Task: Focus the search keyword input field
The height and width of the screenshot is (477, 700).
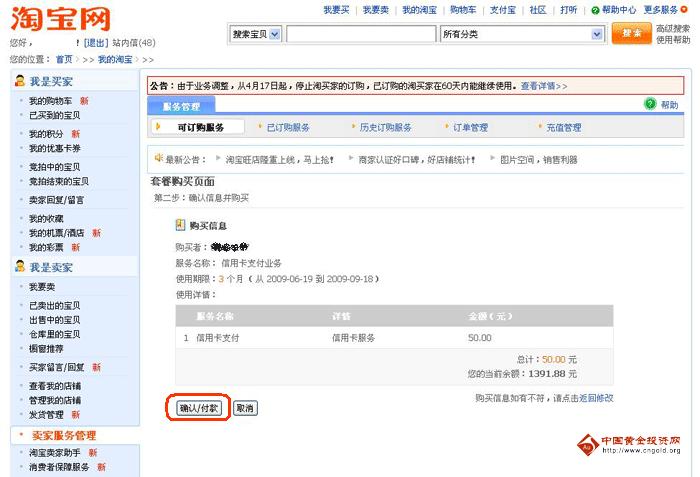Action: (x=361, y=34)
